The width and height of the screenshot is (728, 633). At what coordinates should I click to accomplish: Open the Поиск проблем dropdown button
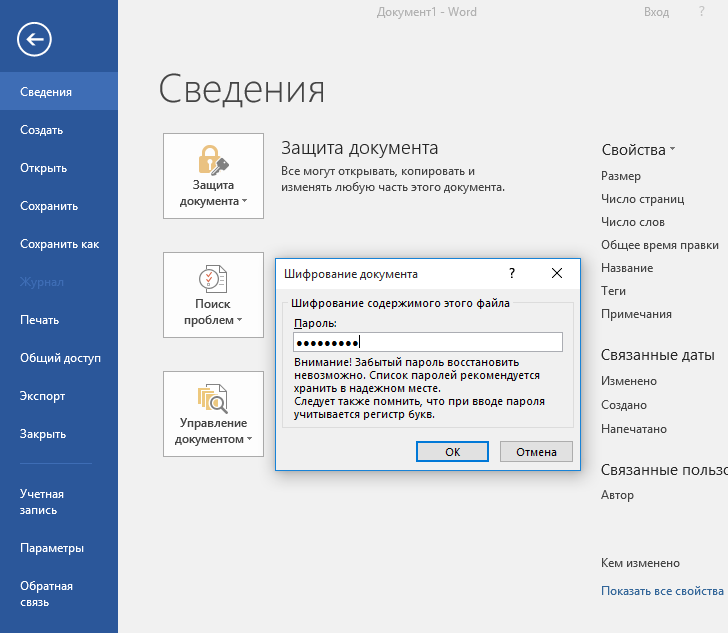pyautogui.click(x=213, y=295)
